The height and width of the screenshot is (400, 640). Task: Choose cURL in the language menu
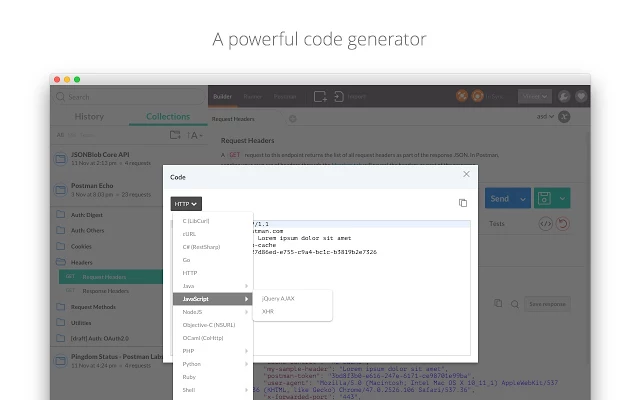pyautogui.click(x=189, y=233)
